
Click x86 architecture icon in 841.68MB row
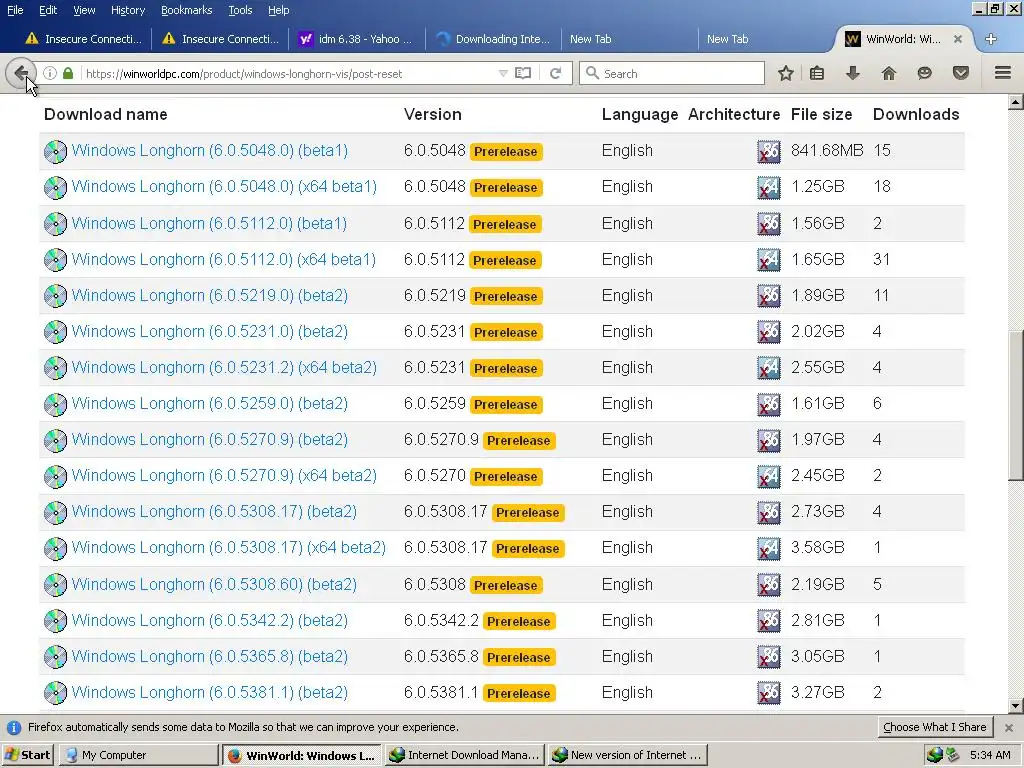(x=769, y=152)
